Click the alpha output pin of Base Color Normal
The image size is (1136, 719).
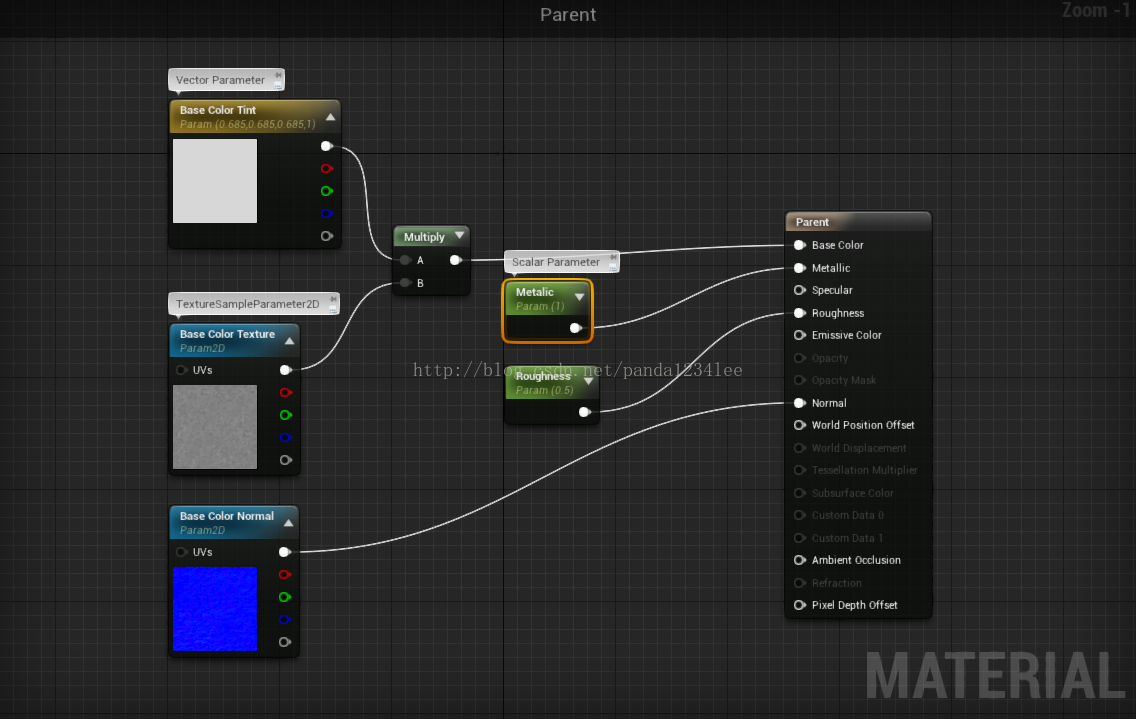(x=285, y=642)
